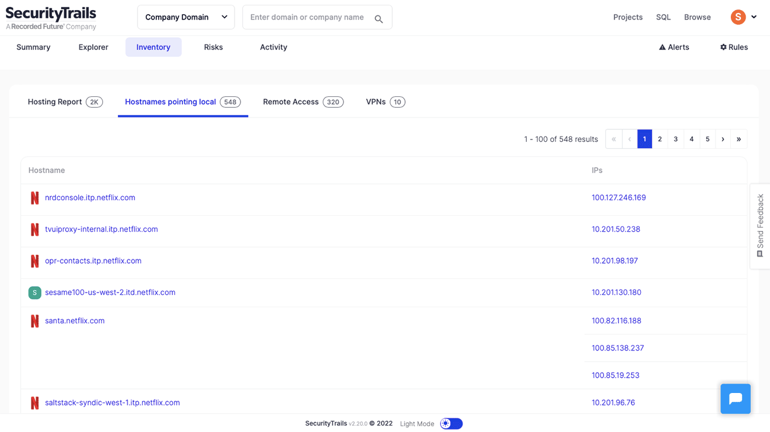
Task: Select the Hosting Report sub-tab
Action: pos(65,102)
